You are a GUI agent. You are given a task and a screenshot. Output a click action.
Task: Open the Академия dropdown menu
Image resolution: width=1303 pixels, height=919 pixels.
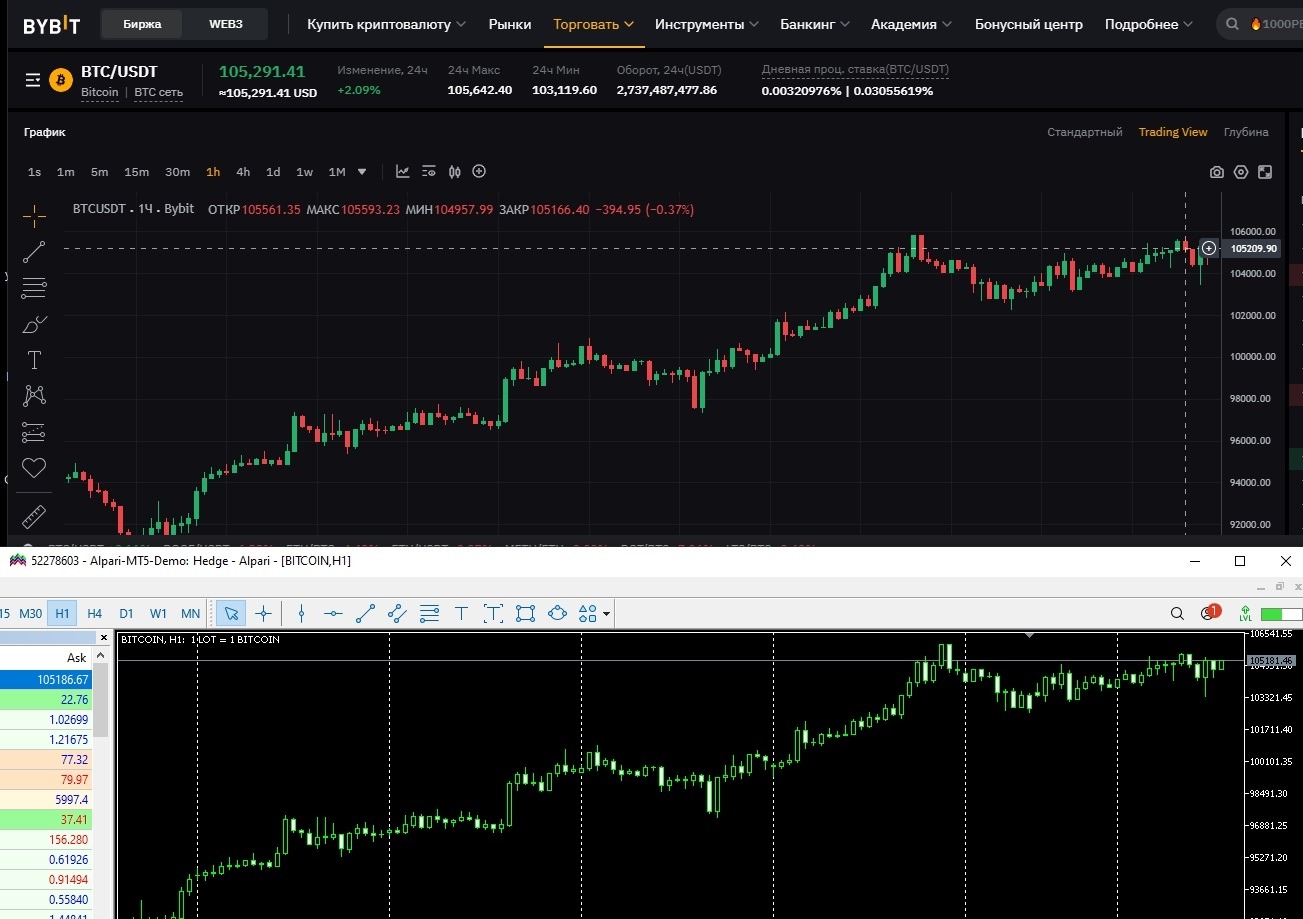tap(912, 24)
